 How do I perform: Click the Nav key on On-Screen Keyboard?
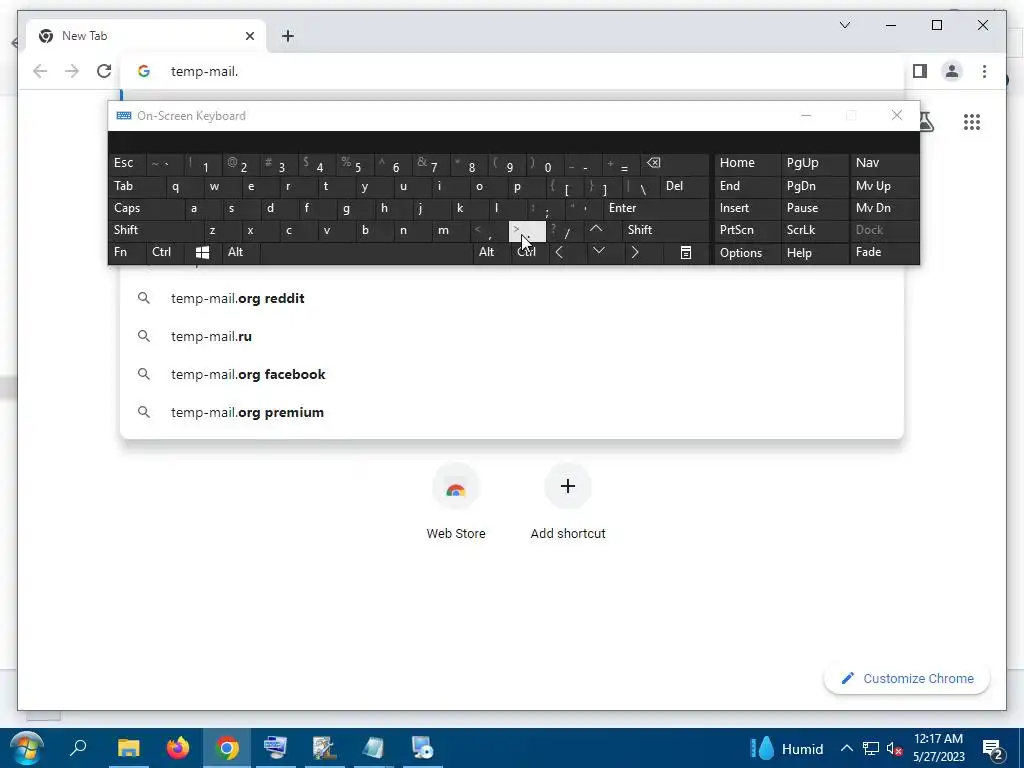[x=884, y=163]
